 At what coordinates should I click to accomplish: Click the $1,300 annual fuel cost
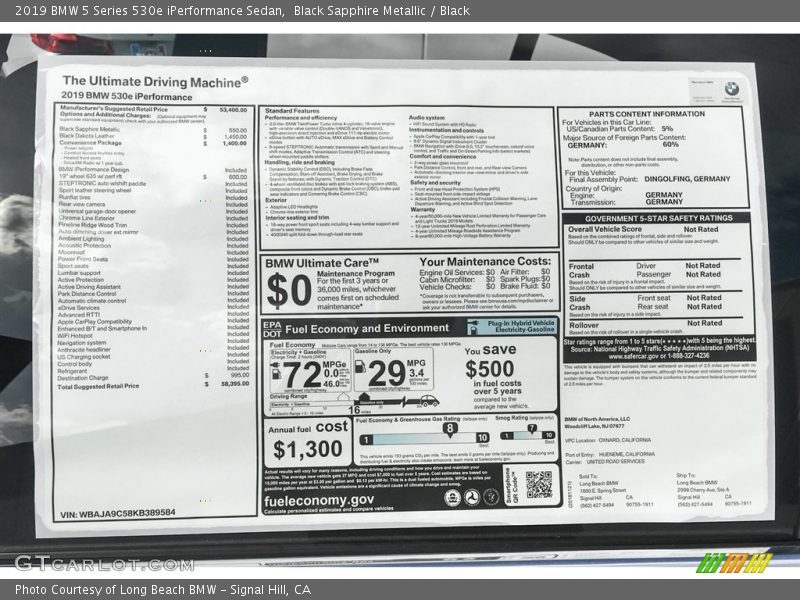308,449
